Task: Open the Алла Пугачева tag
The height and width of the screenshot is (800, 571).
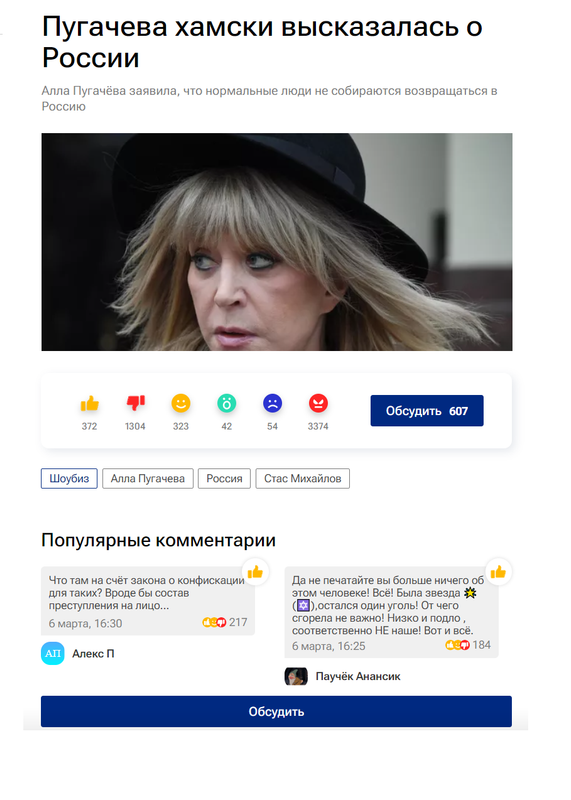Action: pos(147,479)
